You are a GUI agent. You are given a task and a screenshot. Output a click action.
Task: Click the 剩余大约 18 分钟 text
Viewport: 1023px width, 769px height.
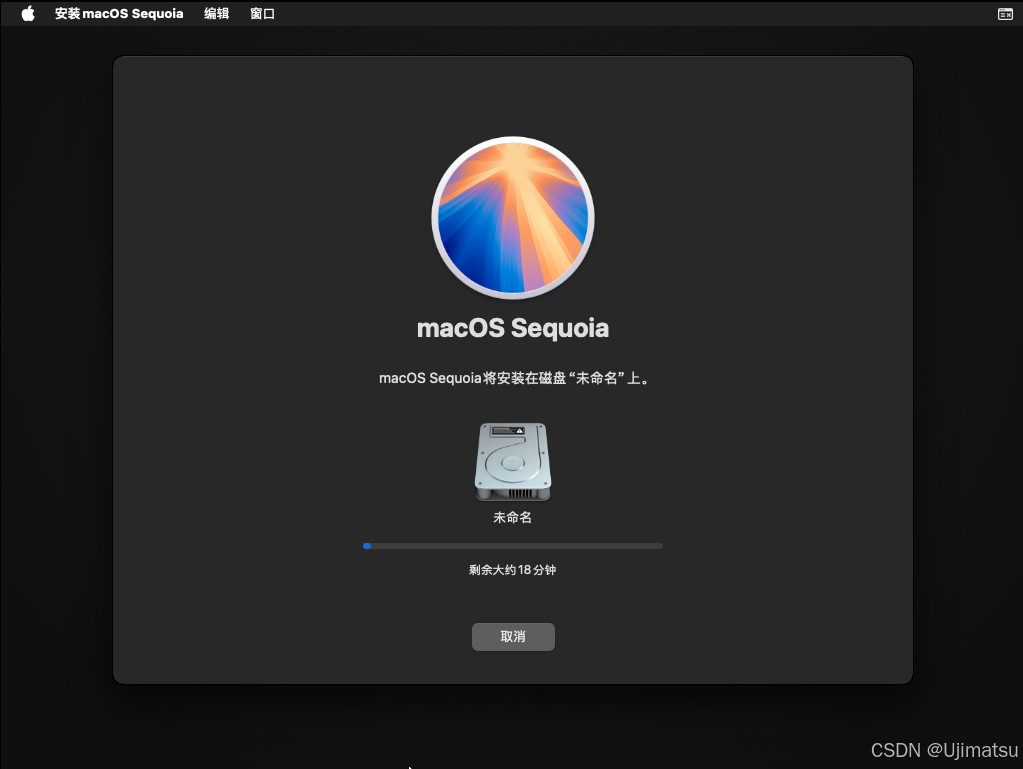pyautogui.click(x=513, y=570)
